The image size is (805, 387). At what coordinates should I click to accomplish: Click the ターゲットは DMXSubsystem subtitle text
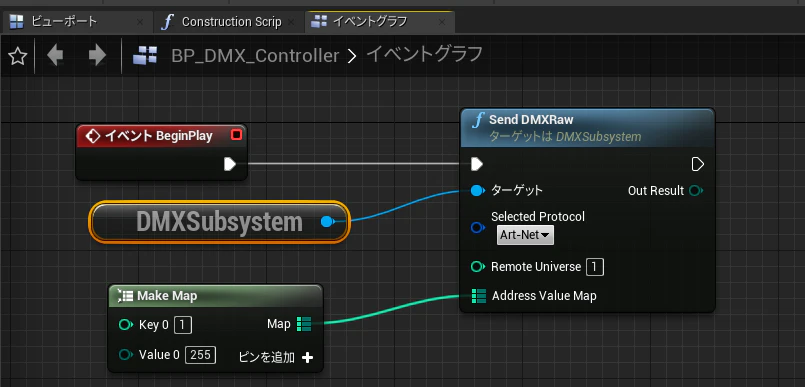pyautogui.click(x=566, y=137)
